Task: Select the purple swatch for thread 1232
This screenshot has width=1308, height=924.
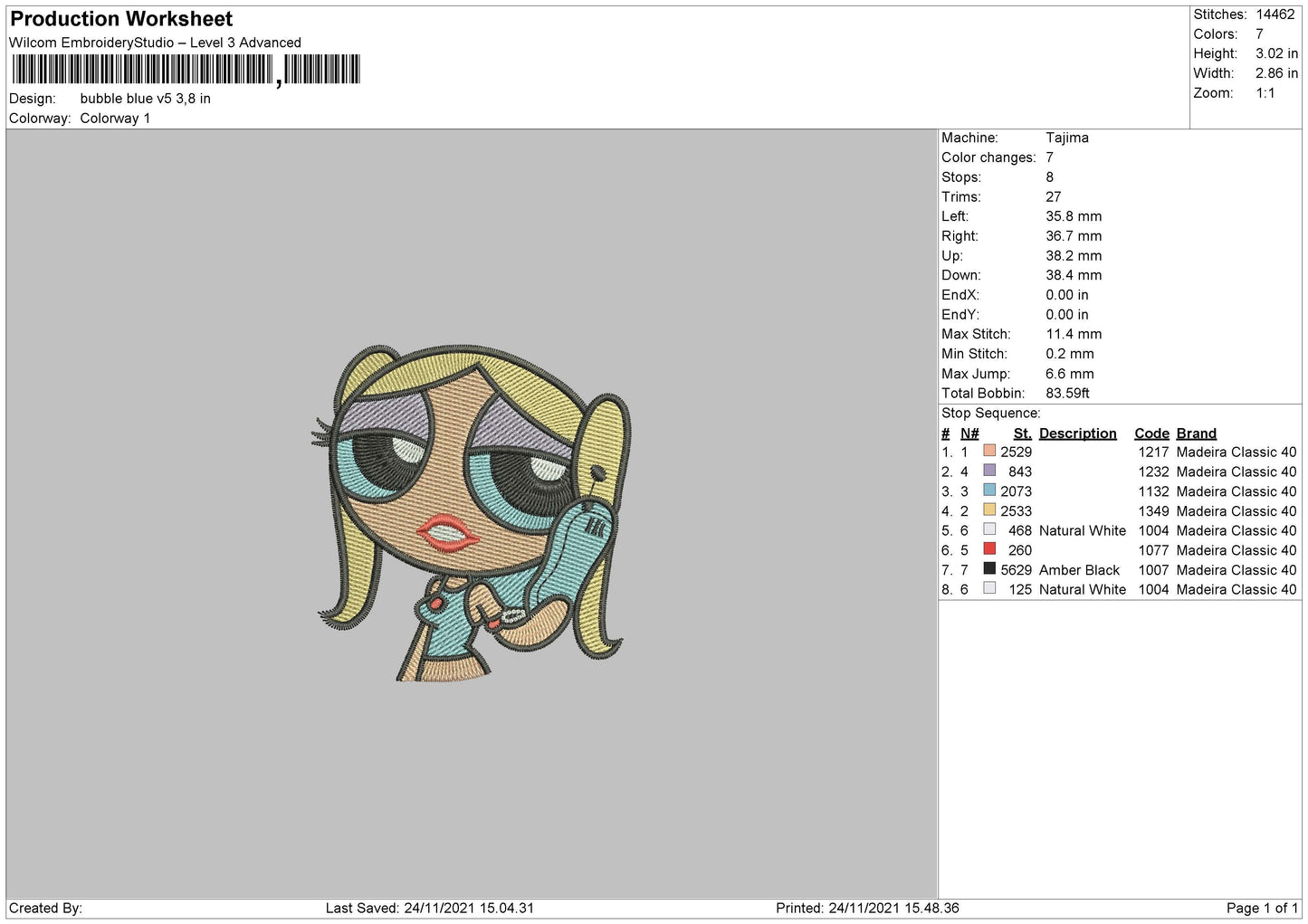Action: pos(989,471)
